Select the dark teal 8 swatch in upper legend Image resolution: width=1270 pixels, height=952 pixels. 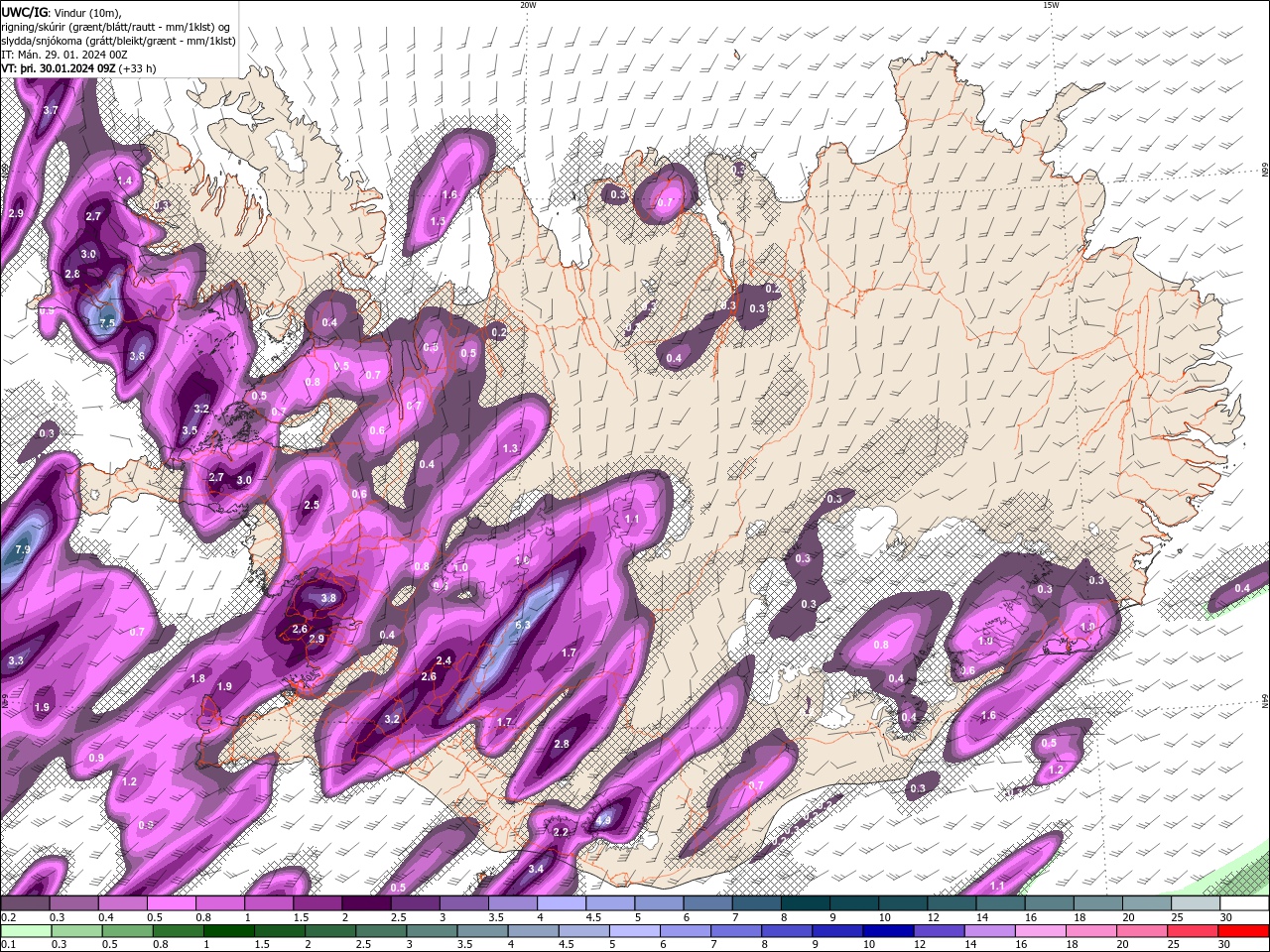[805, 903]
